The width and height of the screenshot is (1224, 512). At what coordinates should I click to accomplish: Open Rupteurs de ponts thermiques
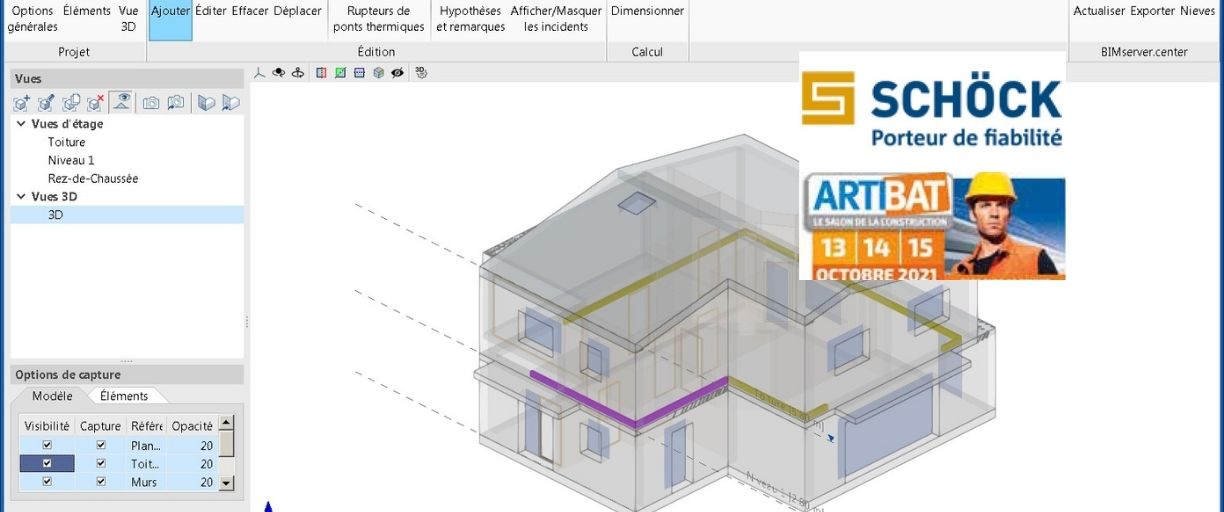[379, 19]
